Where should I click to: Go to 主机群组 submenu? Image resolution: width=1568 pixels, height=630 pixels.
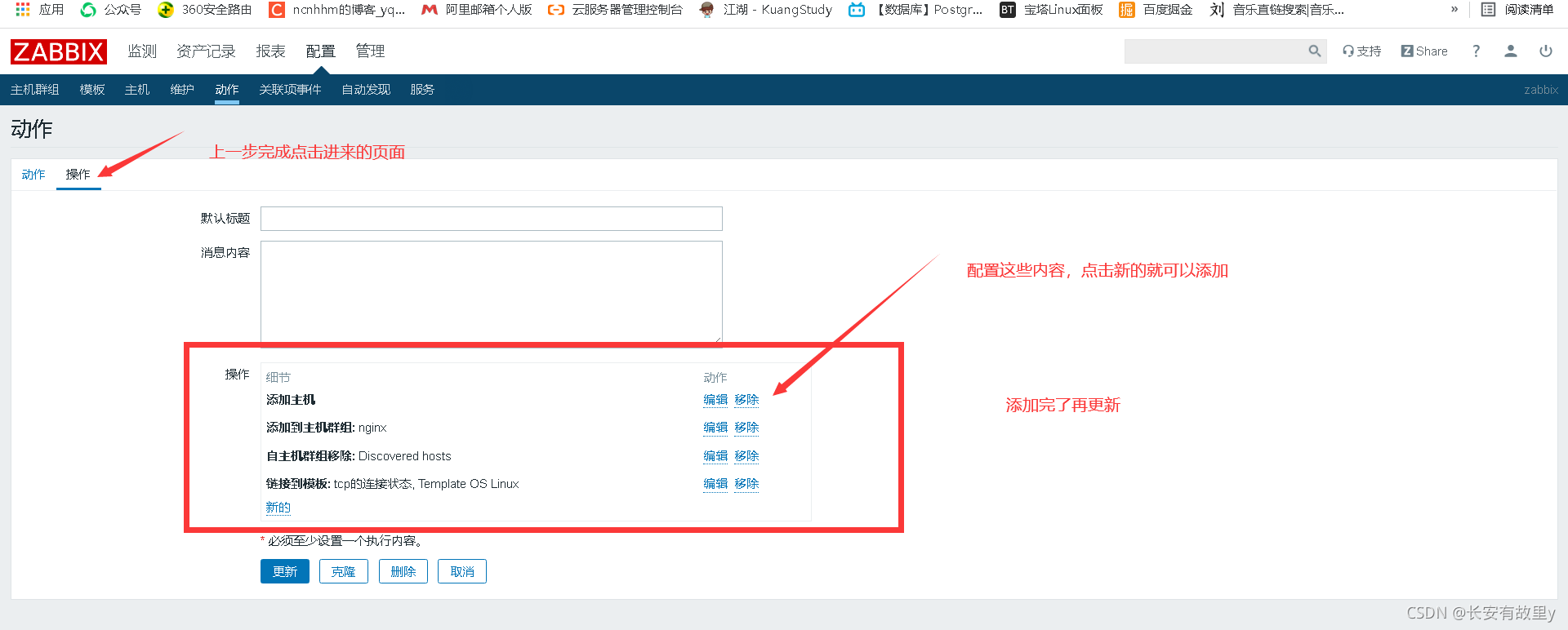(35, 90)
